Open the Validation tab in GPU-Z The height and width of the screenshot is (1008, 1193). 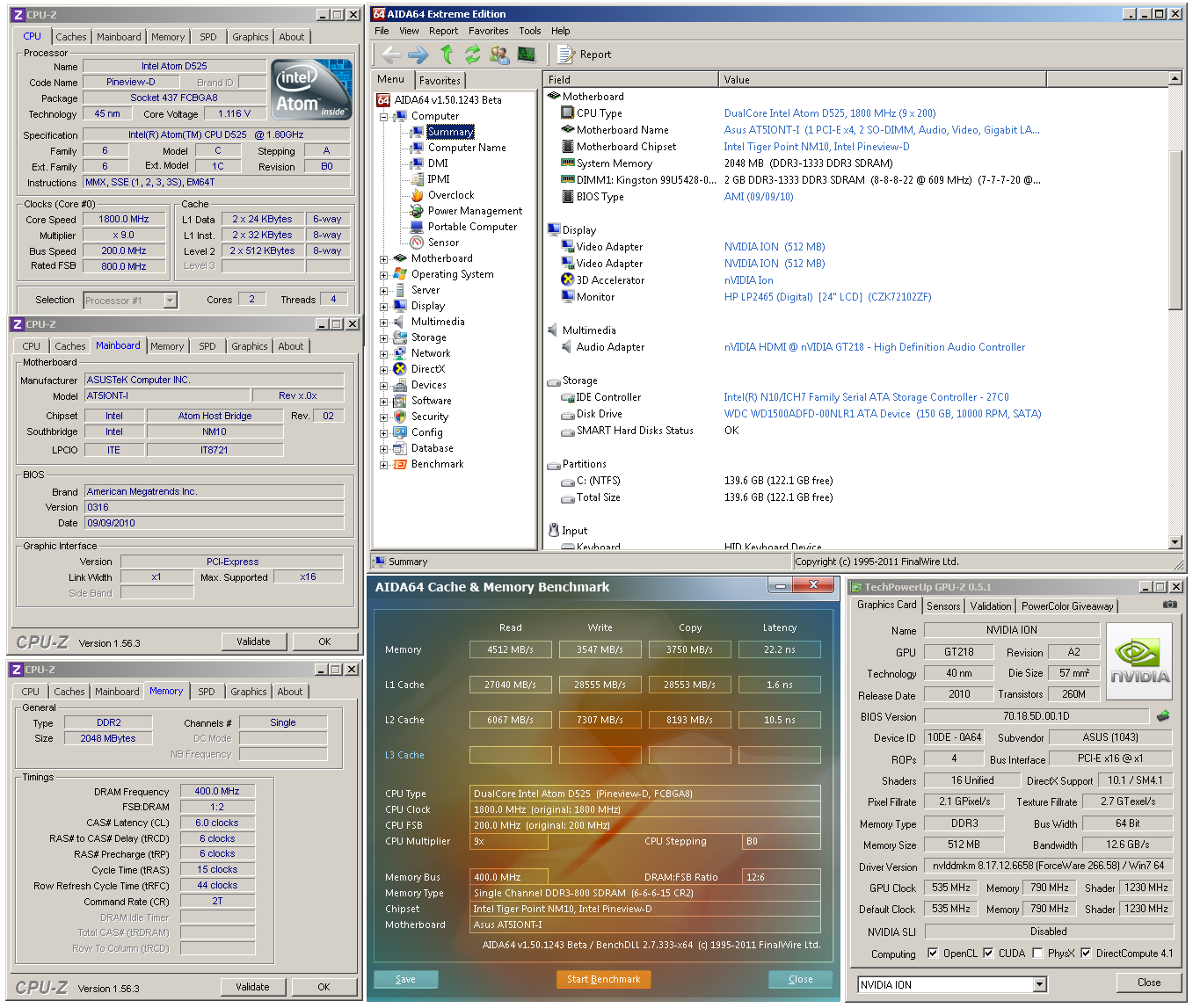[991, 606]
